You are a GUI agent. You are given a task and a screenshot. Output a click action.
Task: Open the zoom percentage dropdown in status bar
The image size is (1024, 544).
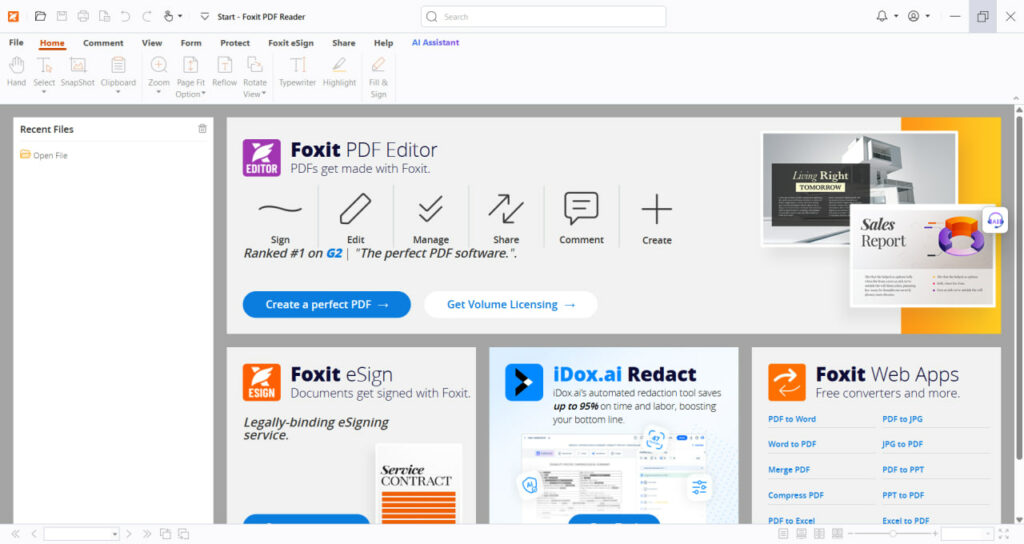point(987,534)
